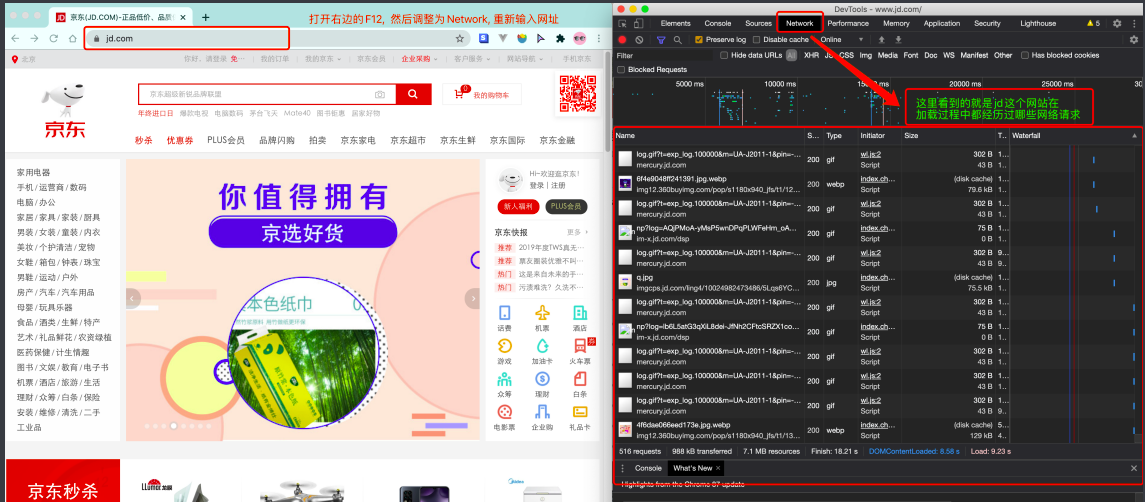Screen dimensions: 1145x502
Task: Click the banner carousel previous arrow
Action: pyautogui.click(x=134, y=298)
